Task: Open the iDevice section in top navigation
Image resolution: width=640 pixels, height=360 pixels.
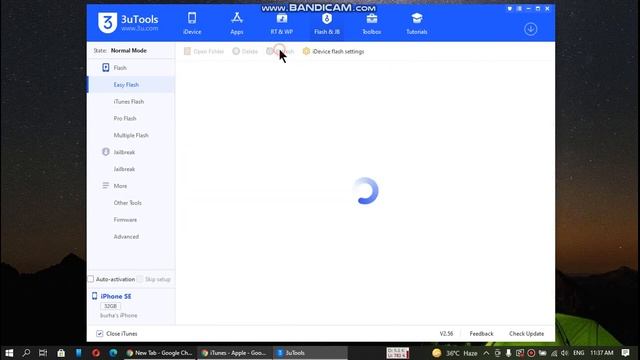Action: coord(192,24)
